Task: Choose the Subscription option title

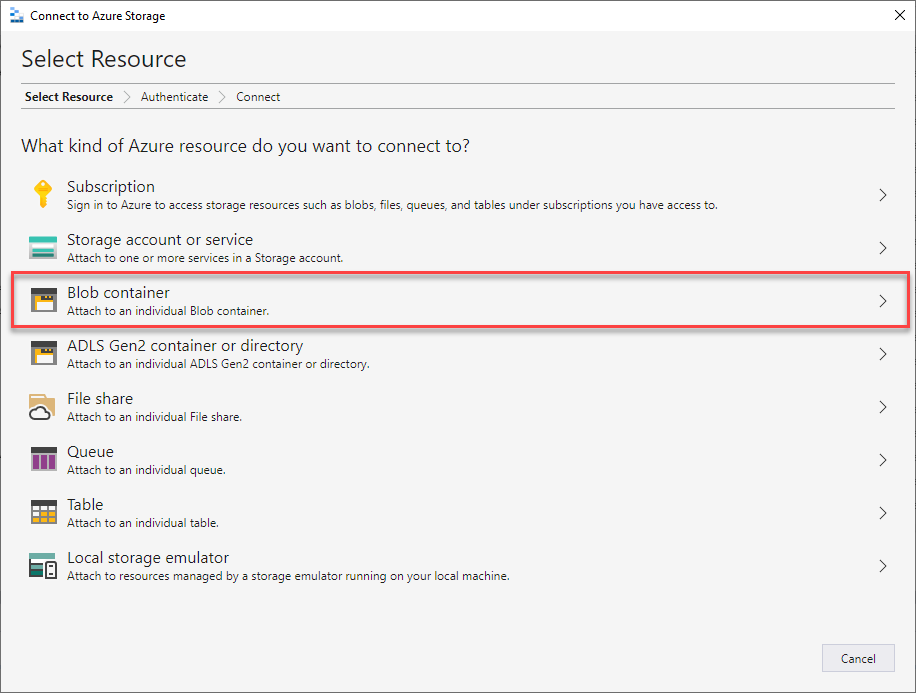Action: coord(111,186)
